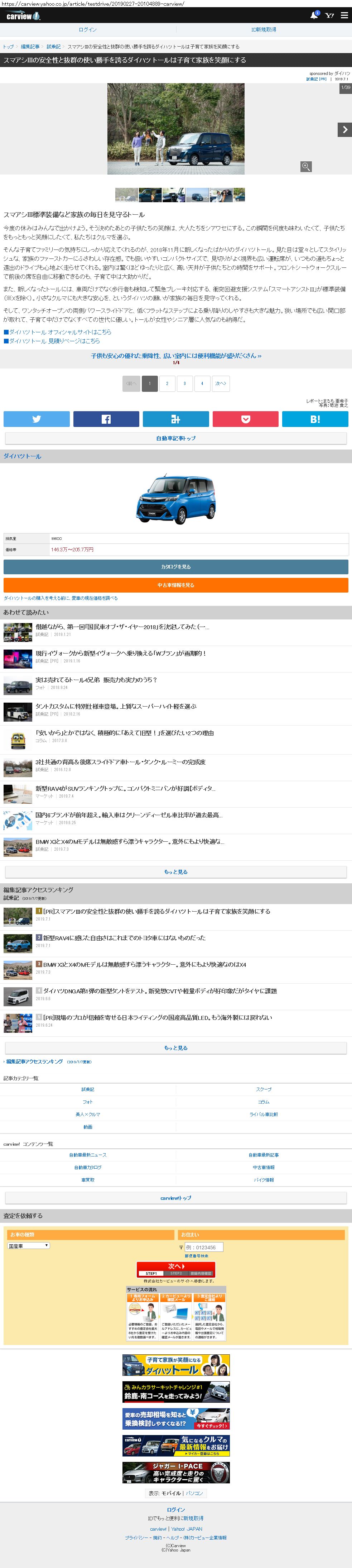Share article on Facebook

click(x=106, y=419)
